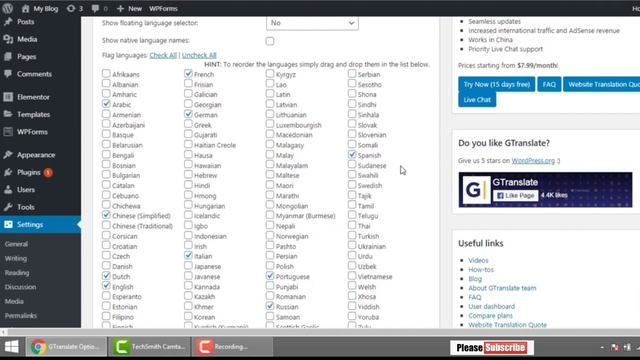640x360 pixels.
Task: Click the Live Chat button
Action: coord(477,100)
